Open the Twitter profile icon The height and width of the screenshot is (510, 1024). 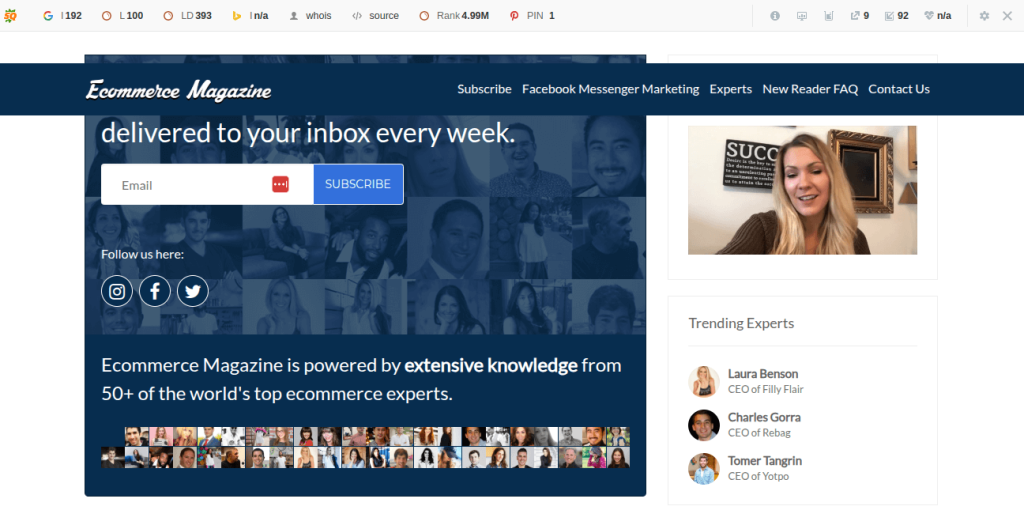point(193,291)
